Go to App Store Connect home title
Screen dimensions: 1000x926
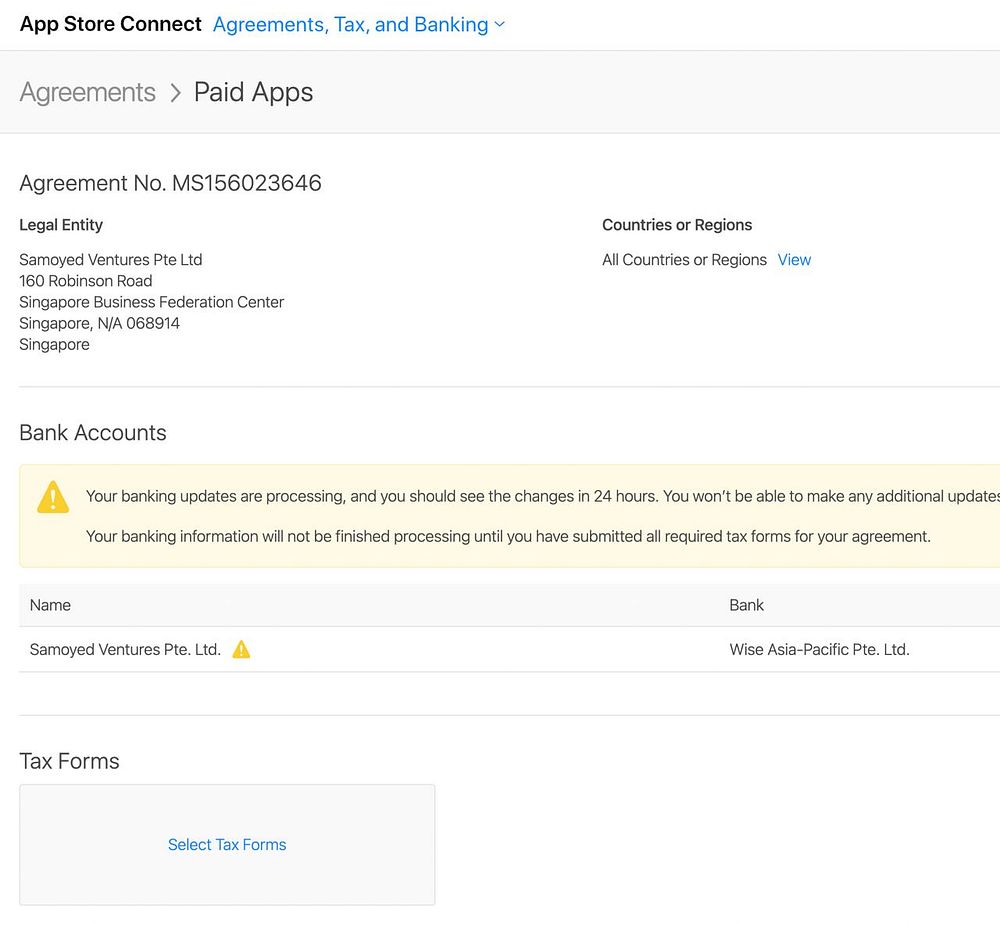pos(111,25)
